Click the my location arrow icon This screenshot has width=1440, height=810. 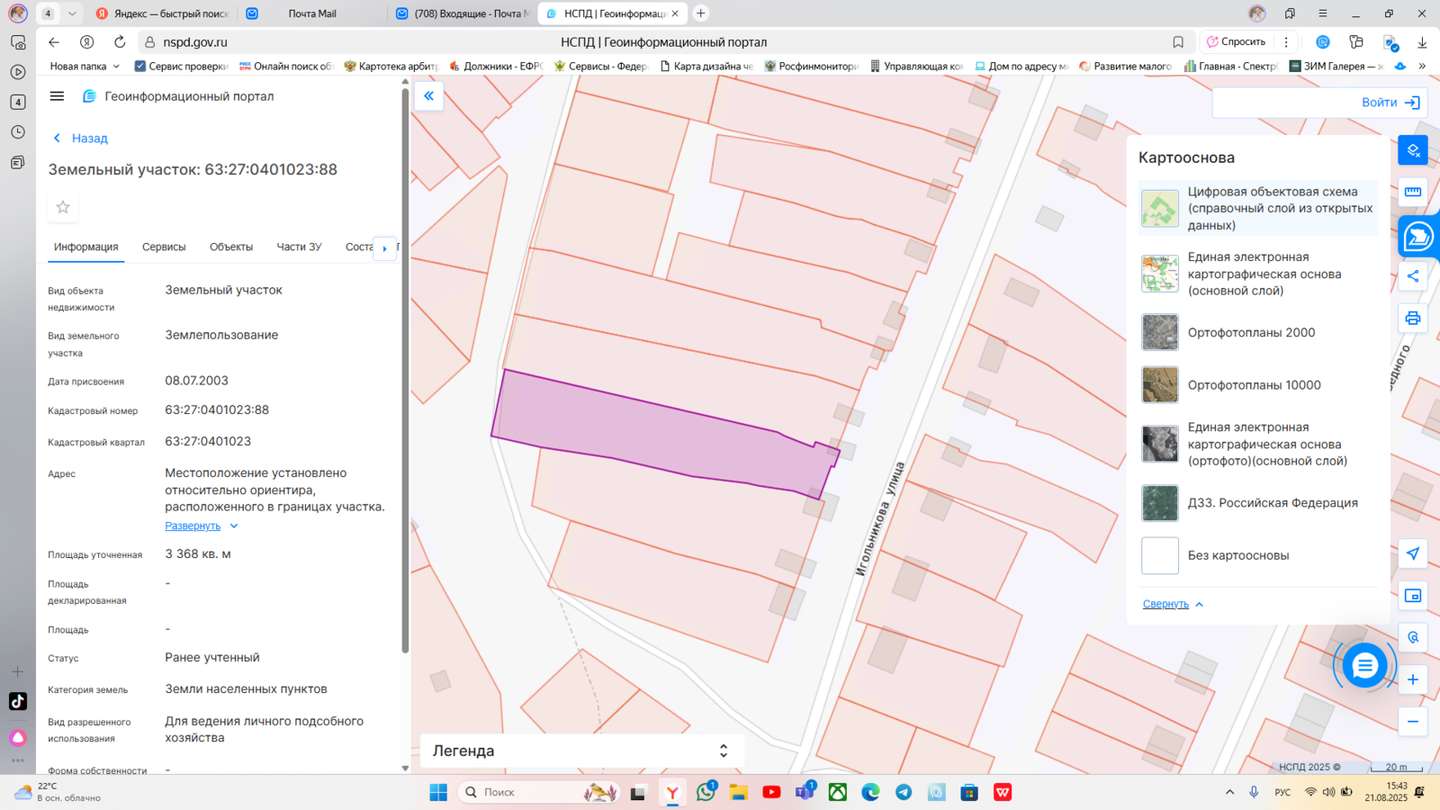[x=1412, y=553]
